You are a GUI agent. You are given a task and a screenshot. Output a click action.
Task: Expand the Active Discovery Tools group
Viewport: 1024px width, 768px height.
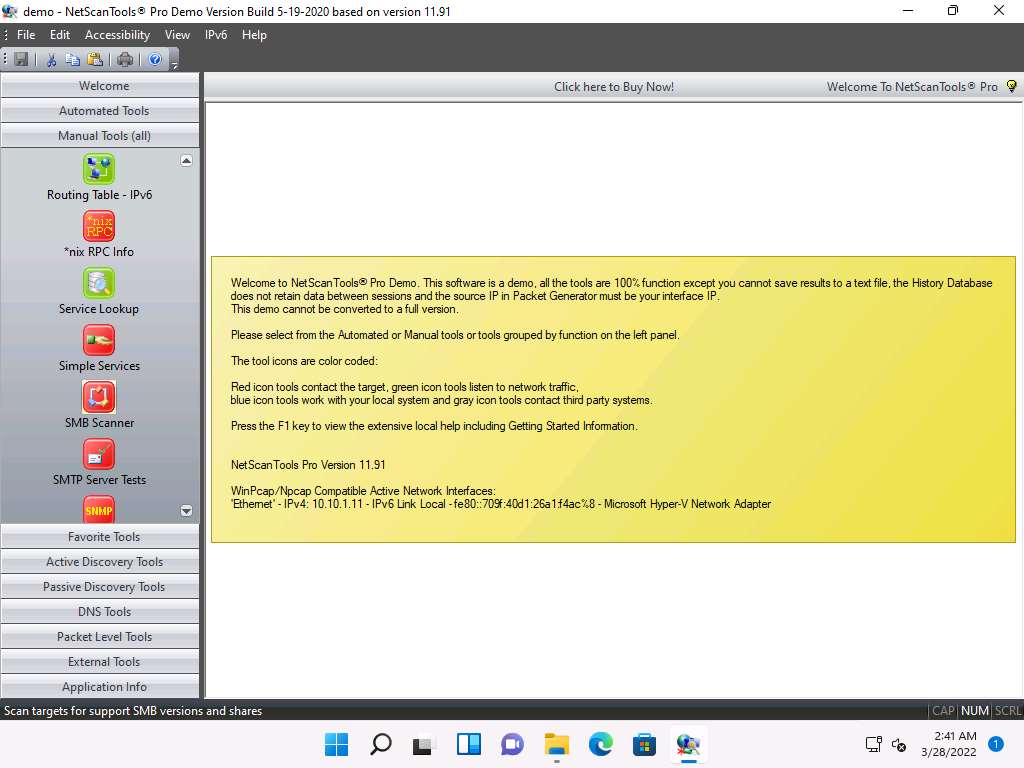(104, 562)
